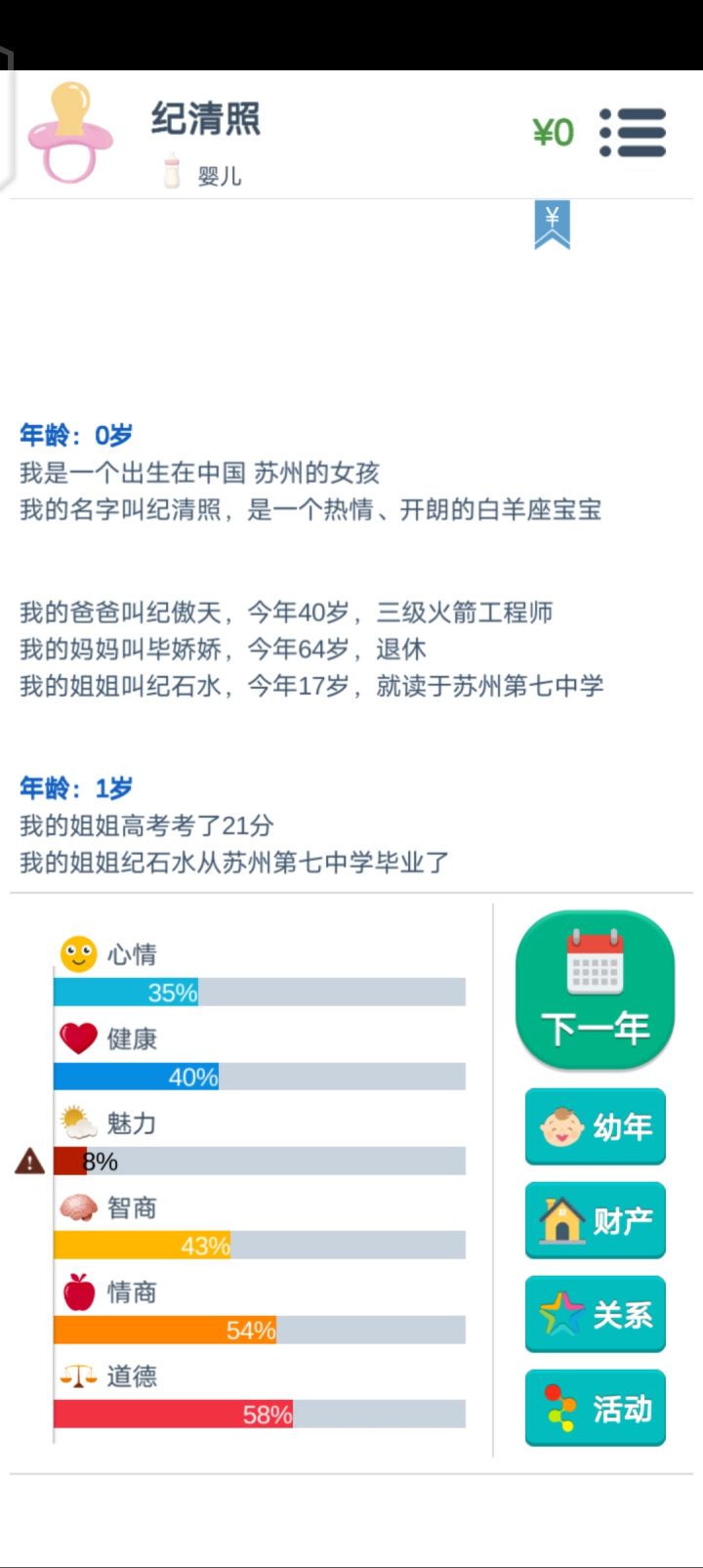Image resolution: width=703 pixels, height=1568 pixels.
Task: Click the red heart health icon
Action: pos(79,1038)
